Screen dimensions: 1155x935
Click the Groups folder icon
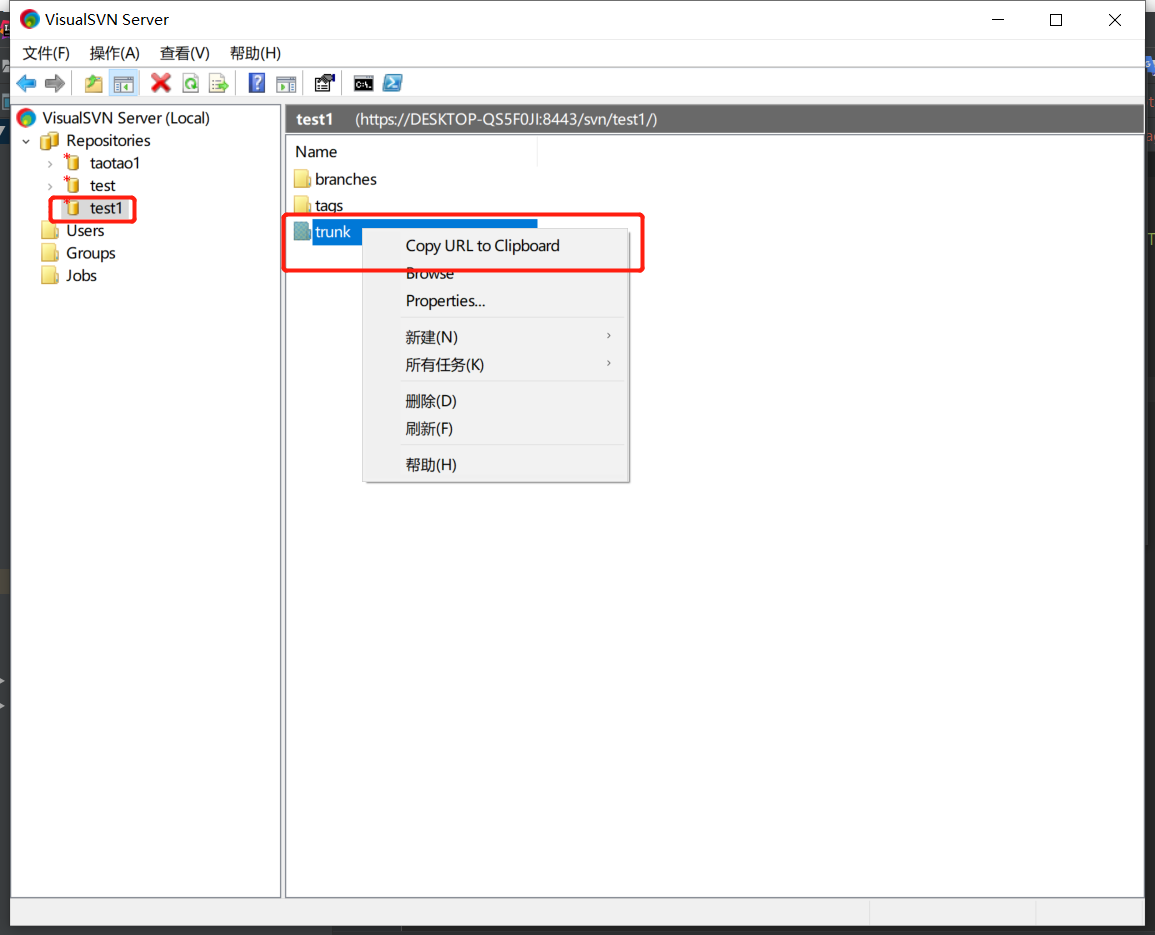click(x=50, y=253)
